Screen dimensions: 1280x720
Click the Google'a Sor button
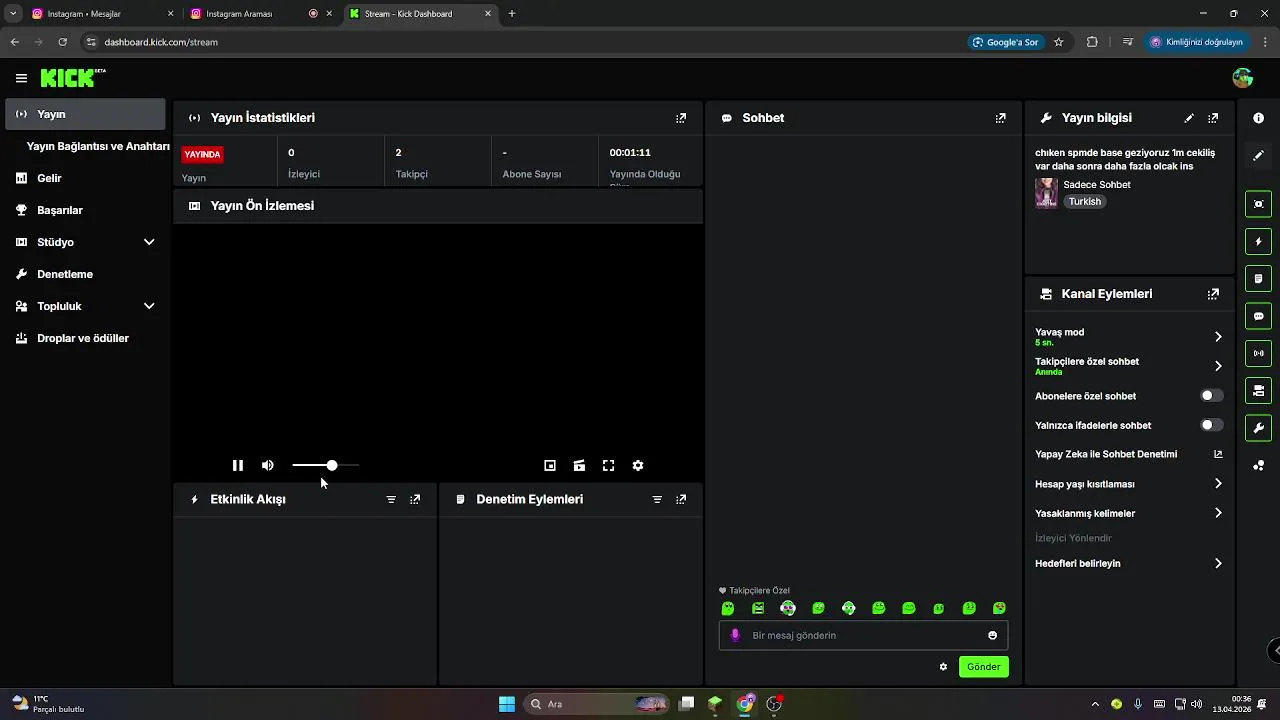[x=1006, y=42]
